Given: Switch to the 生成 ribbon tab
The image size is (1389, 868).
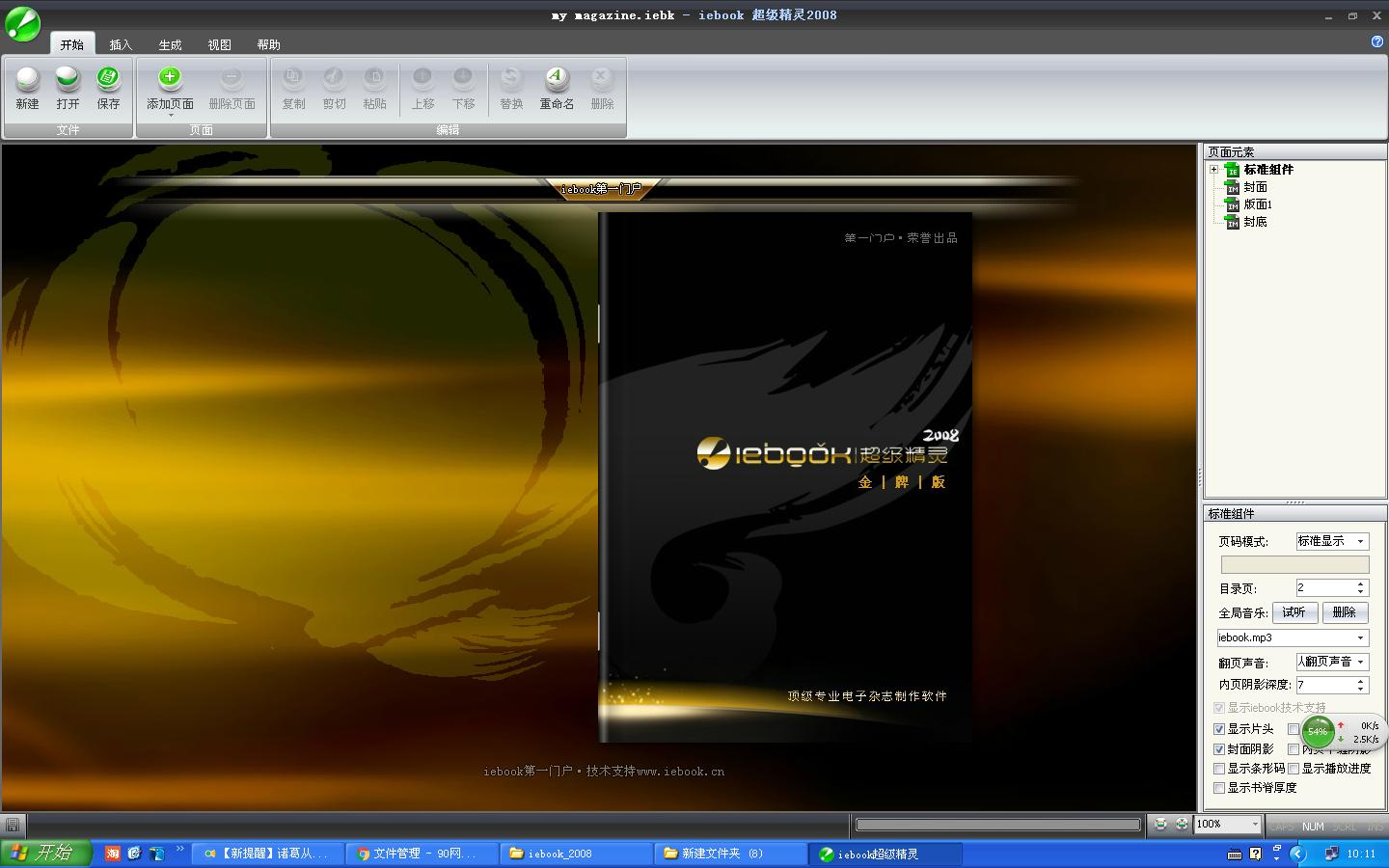Looking at the screenshot, I should point(170,44).
